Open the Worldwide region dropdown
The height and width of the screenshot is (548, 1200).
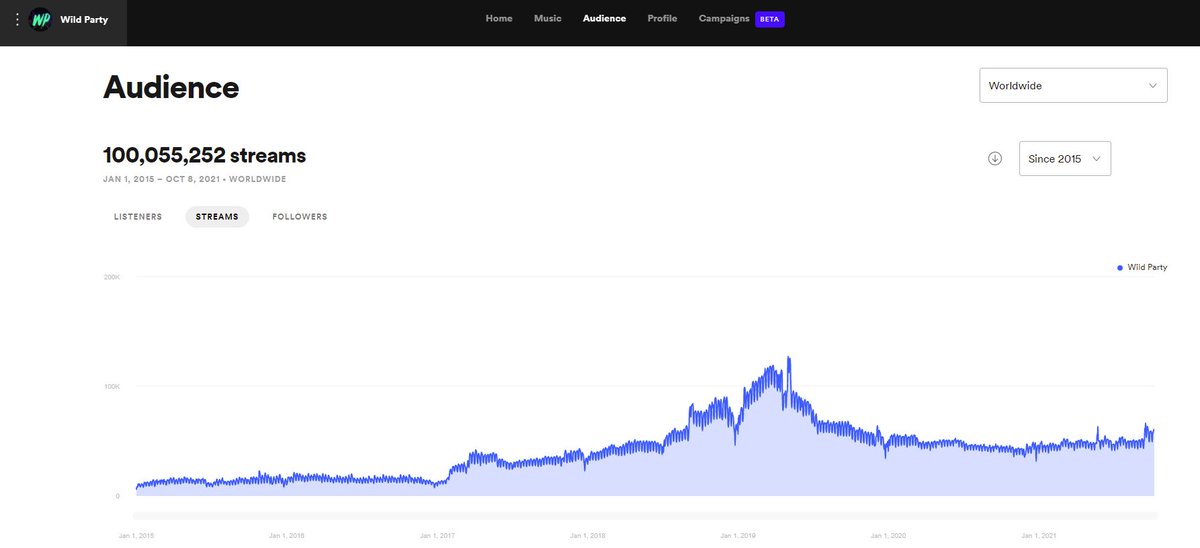click(x=1073, y=85)
